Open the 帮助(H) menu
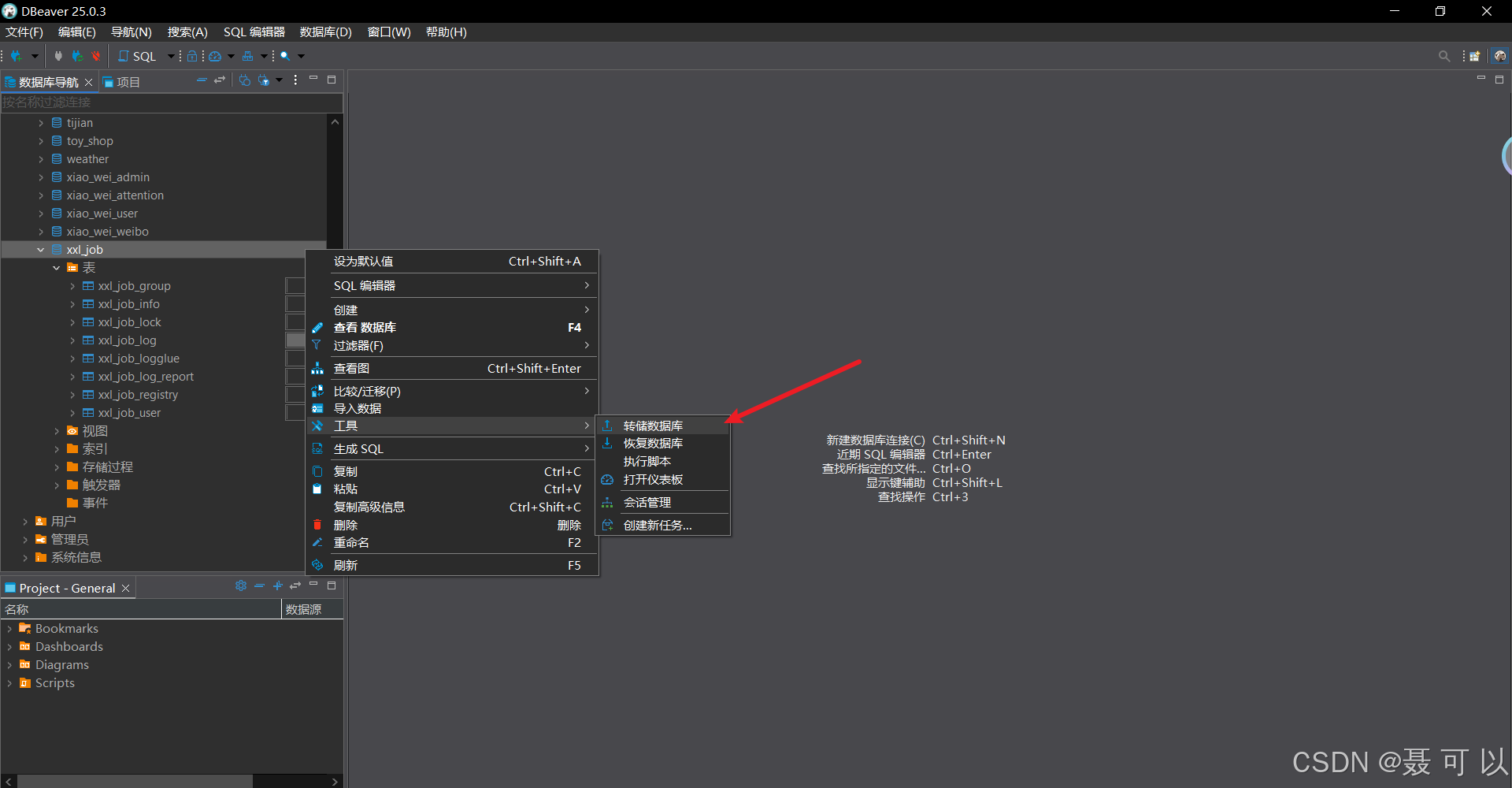This screenshot has height=788, width=1512. pos(446,32)
